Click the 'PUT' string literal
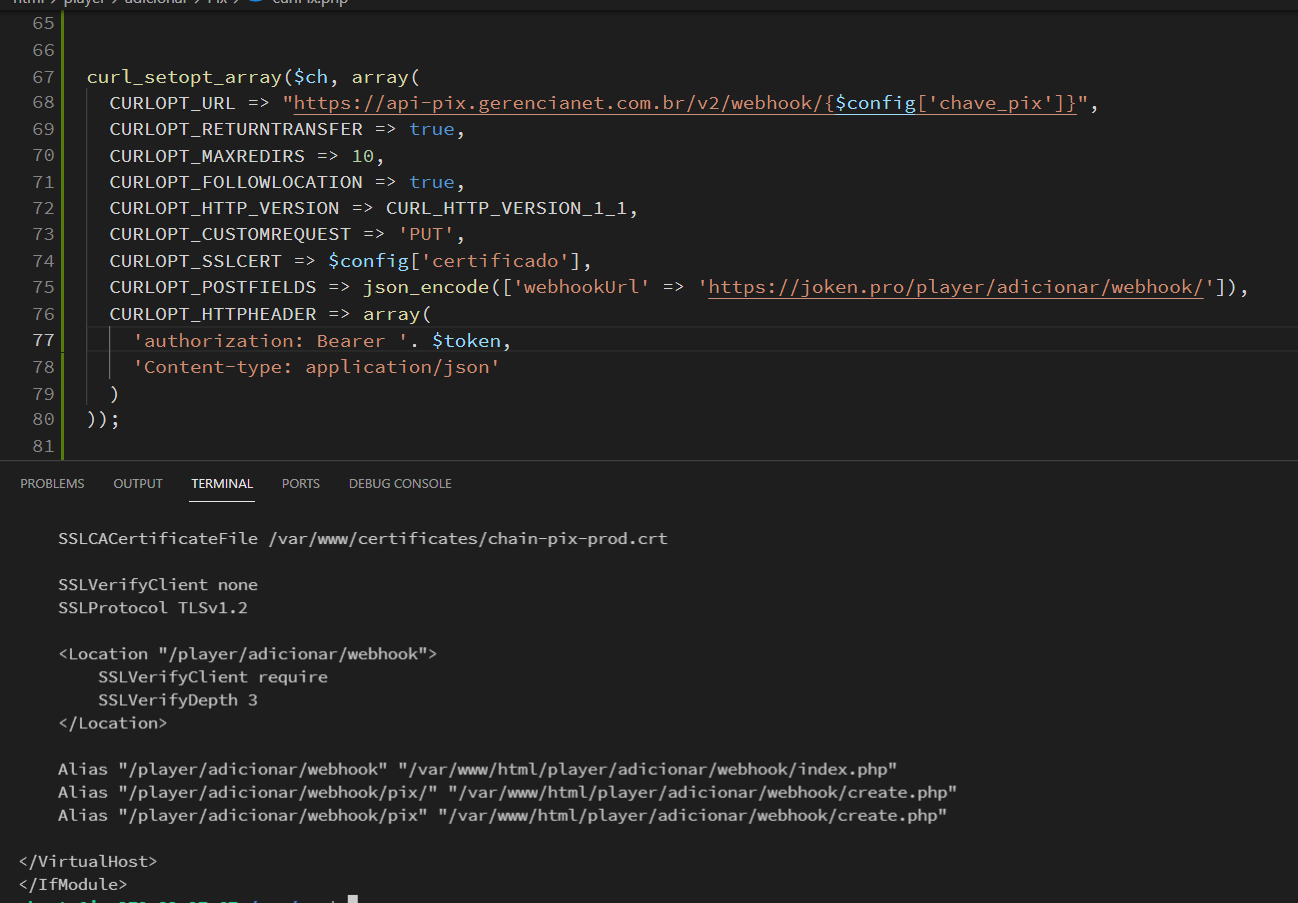Screen dimensions: 1298x903 pyautogui.click(x=426, y=234)
